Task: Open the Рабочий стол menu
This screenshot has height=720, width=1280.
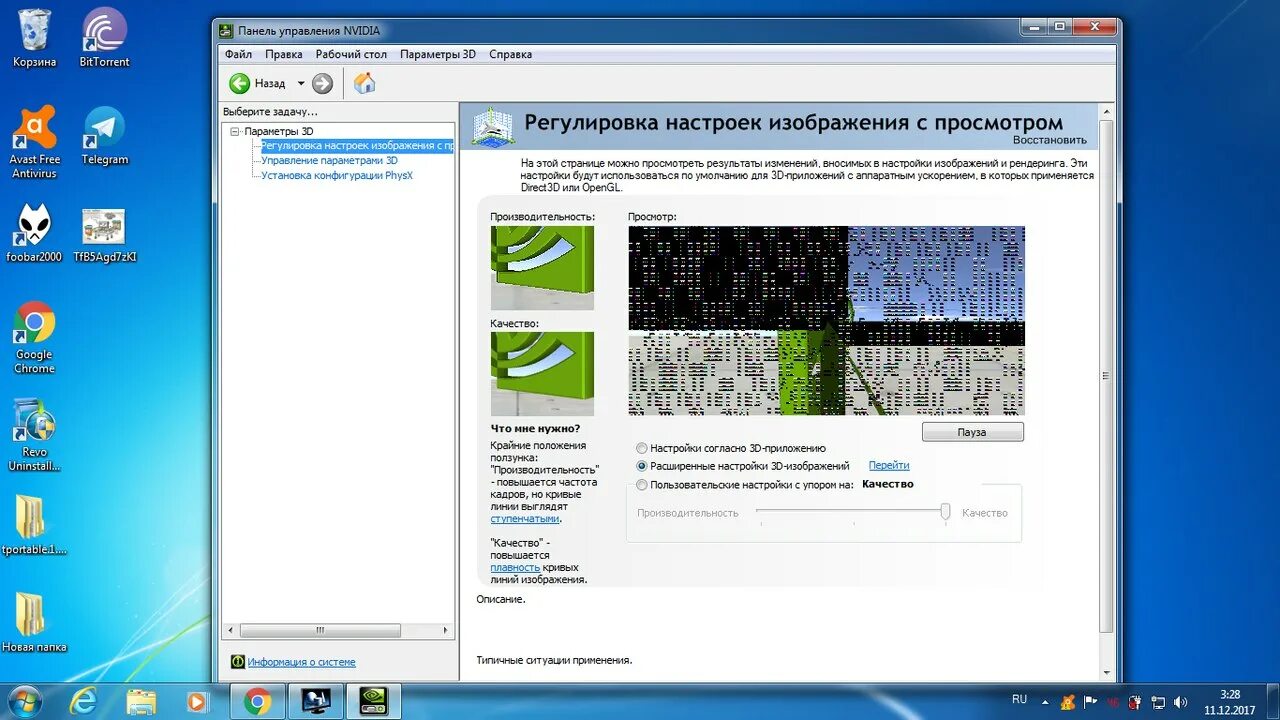Action: (x=351, y=54)
